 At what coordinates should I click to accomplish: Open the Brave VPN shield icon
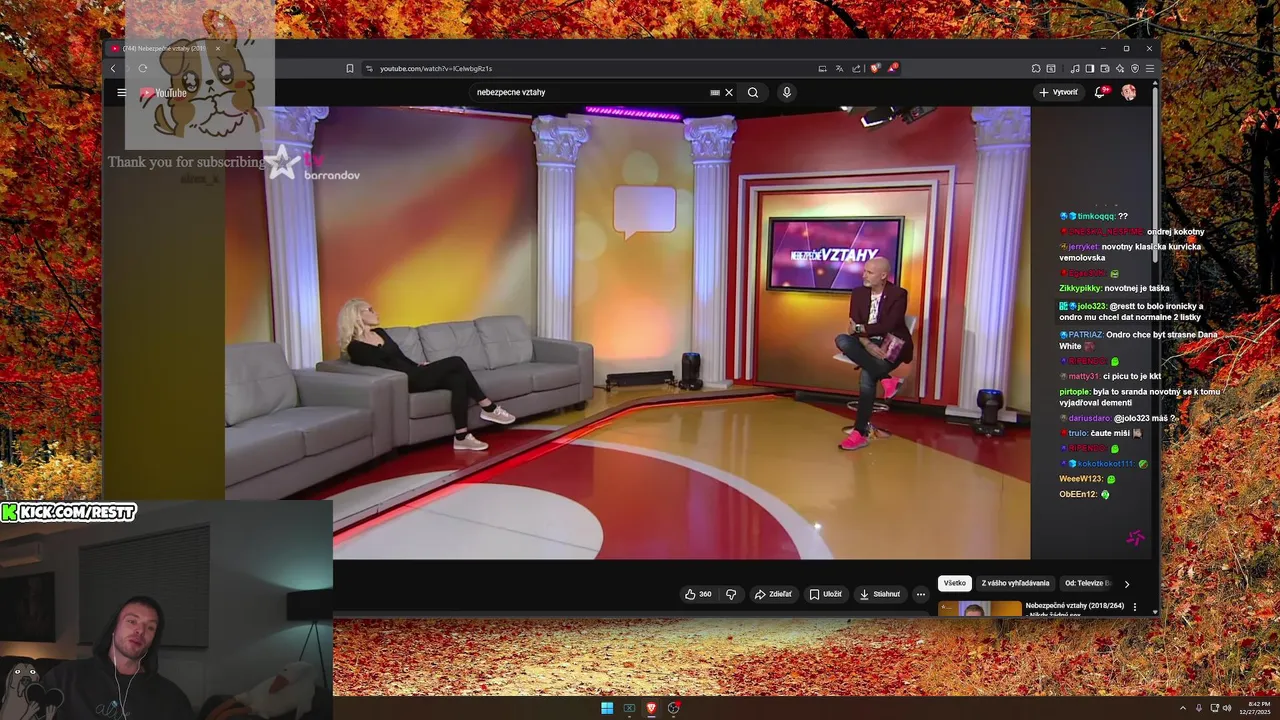(x=1135, y=68)
